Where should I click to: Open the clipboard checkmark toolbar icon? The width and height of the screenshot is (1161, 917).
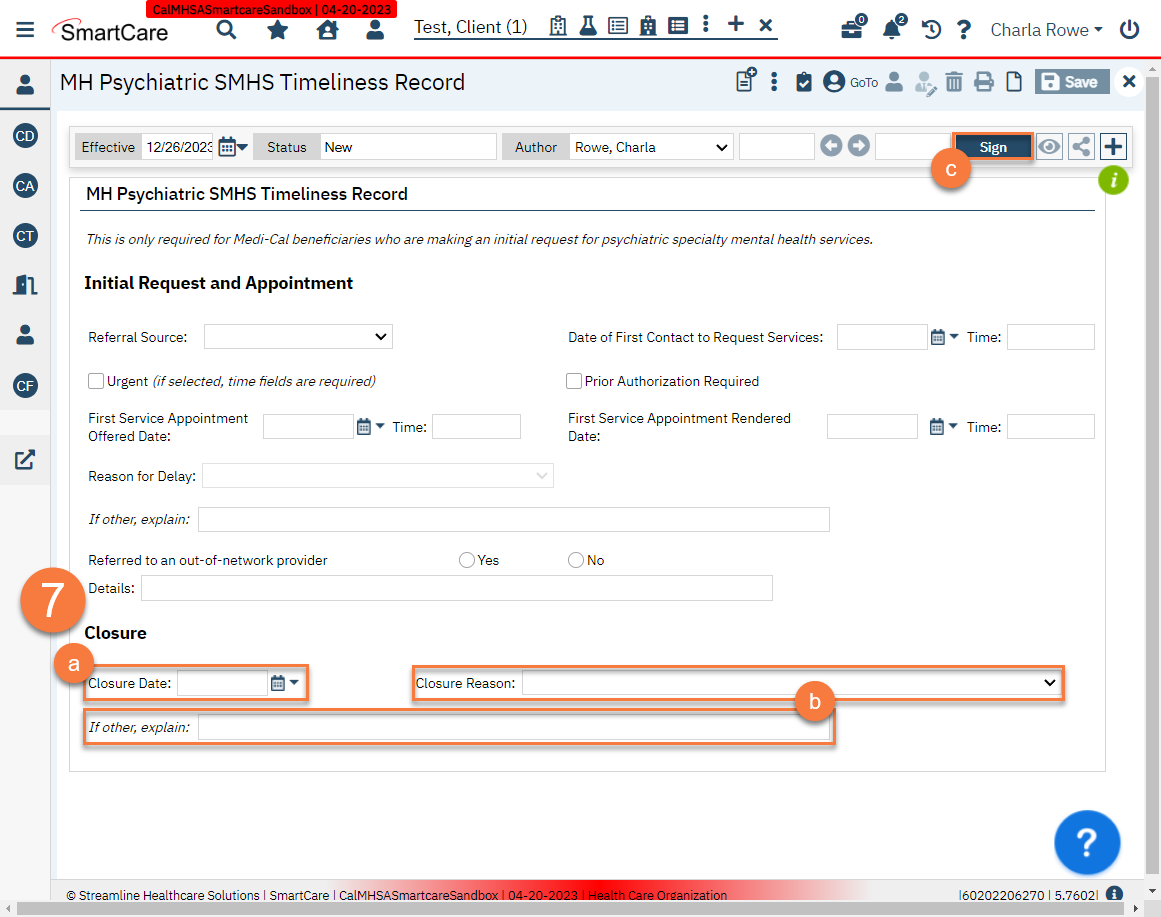pyautogui.click(x=804, y=81)
